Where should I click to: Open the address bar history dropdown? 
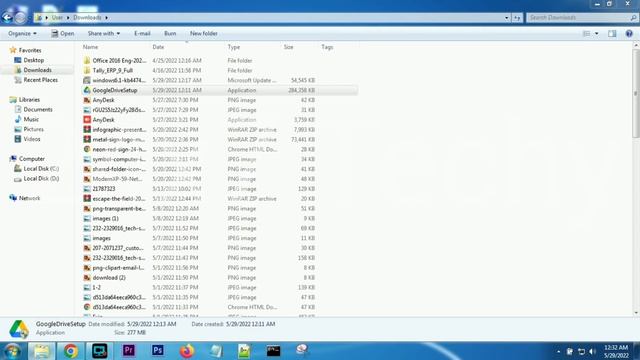[x=507, y=18]
